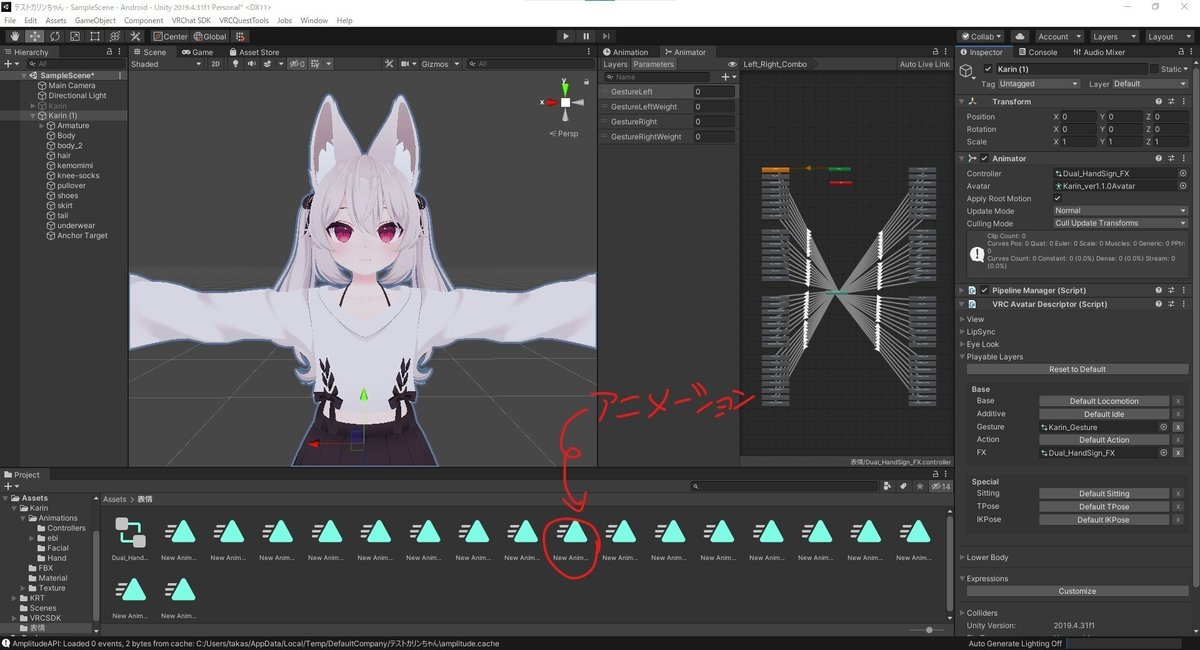Toggle Global rotation mode button
Viewport: 1200px width, 650px height.
(209, 36)
